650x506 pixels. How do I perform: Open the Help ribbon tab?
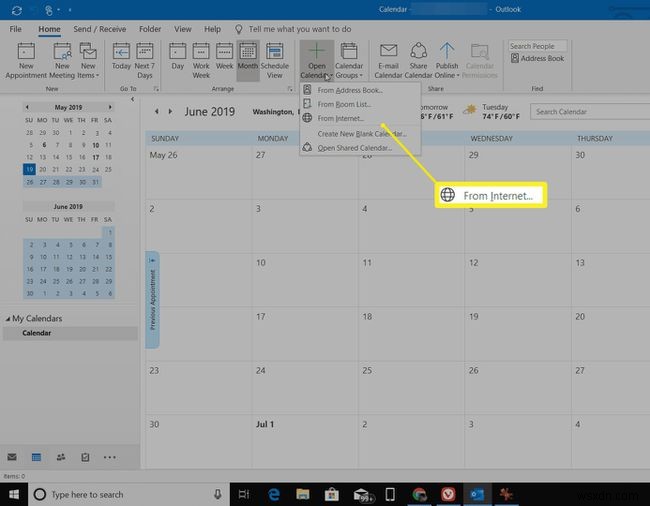pos(212,29)
